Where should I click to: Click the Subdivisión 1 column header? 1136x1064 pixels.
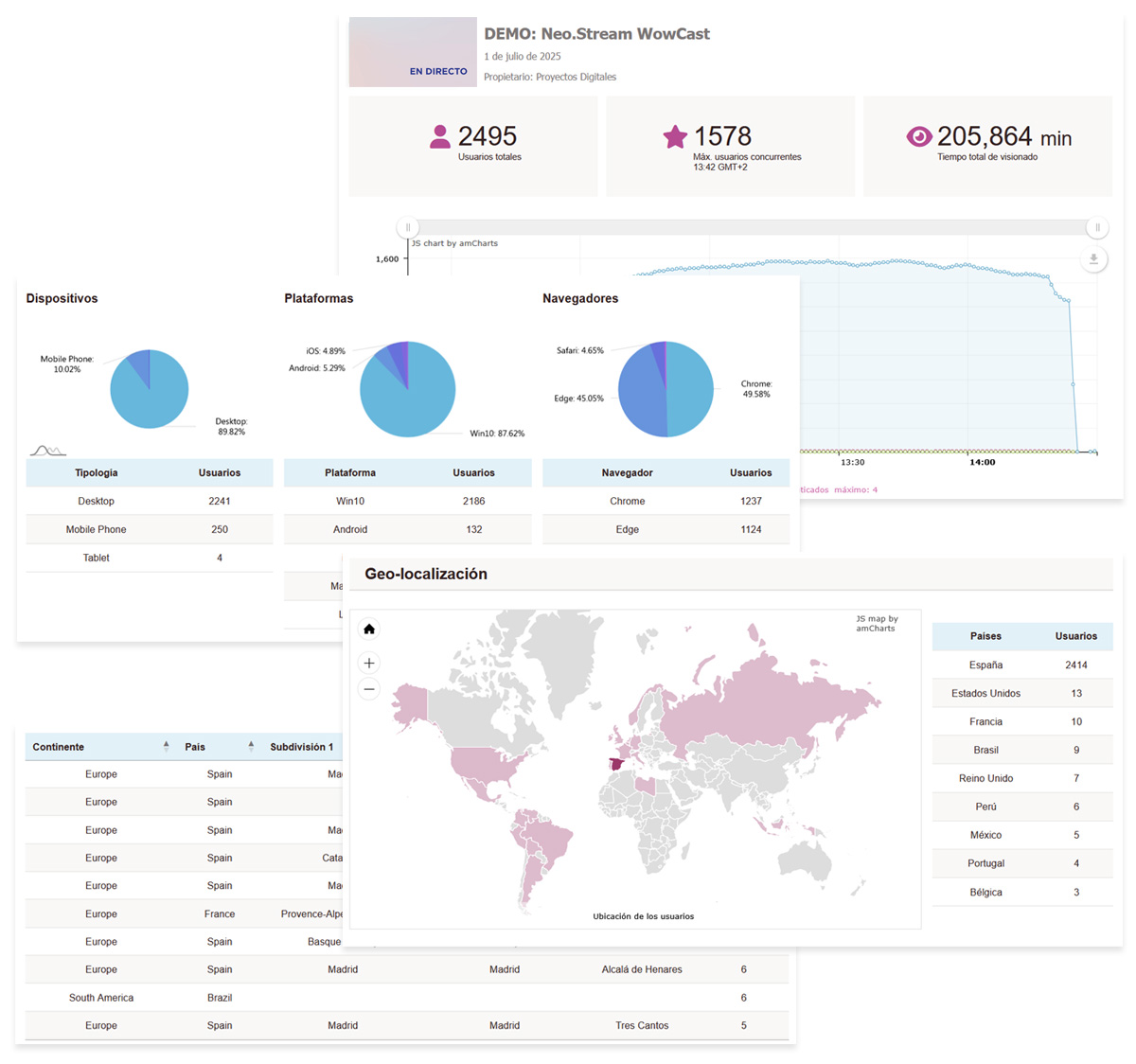(x=302, y=747)
